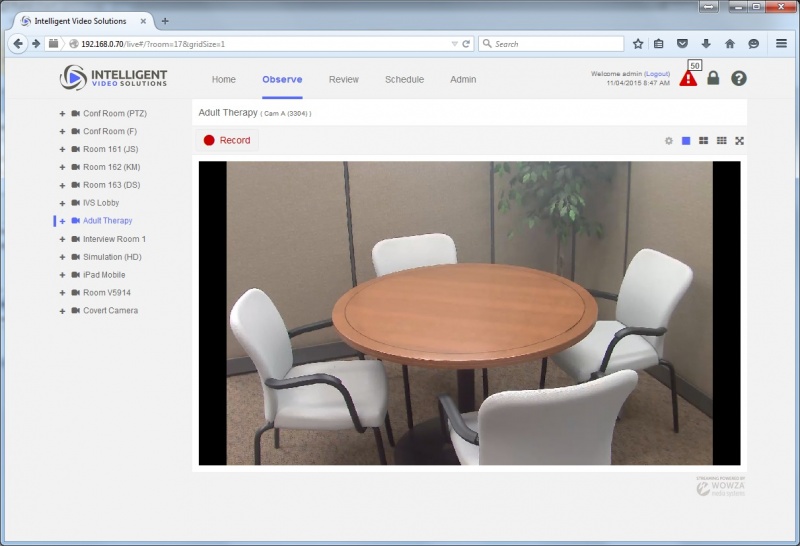Select the Room 161 (JS) camera
Screen dimensions: 800x546
coord(110,149)
